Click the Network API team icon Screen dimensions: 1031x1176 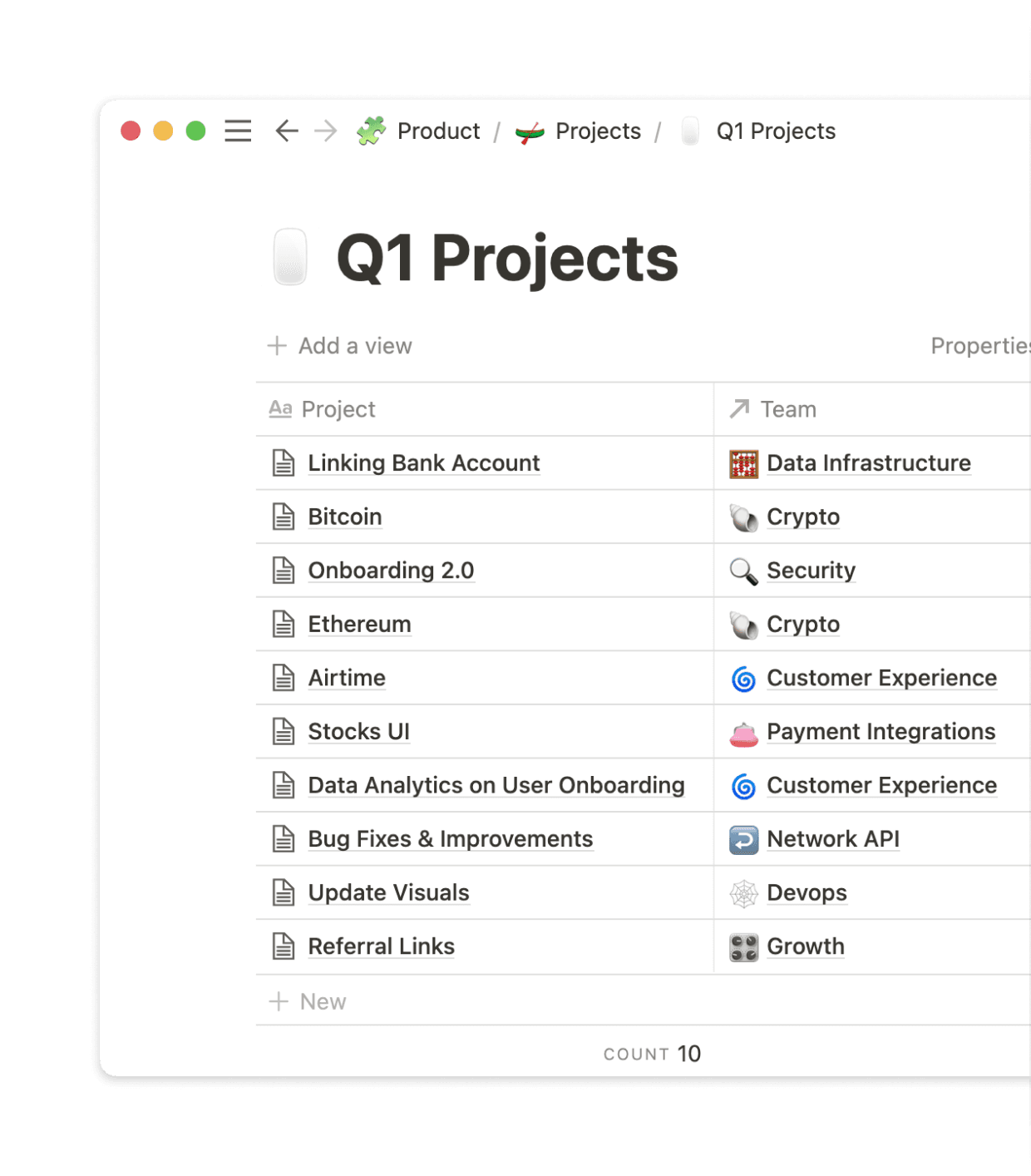(743, 840)
